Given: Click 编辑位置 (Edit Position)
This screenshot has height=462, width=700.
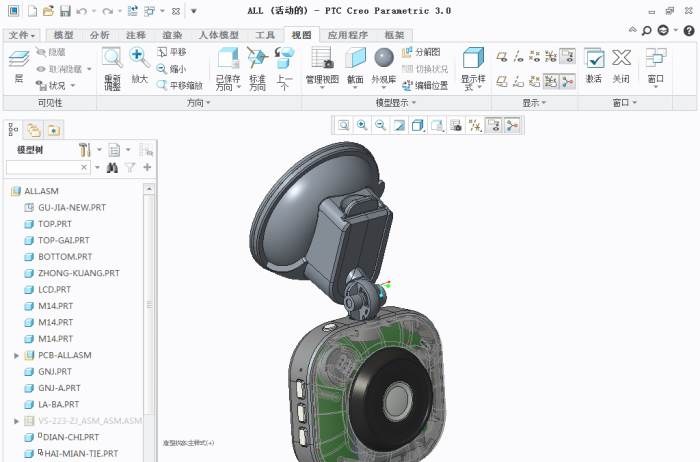Looking at the screenshot, I should click(425, 85).
